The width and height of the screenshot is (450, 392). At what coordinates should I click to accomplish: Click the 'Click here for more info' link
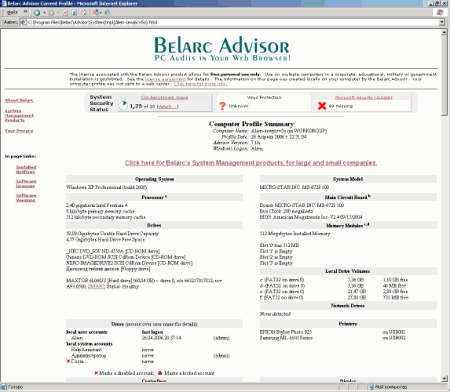200,84
